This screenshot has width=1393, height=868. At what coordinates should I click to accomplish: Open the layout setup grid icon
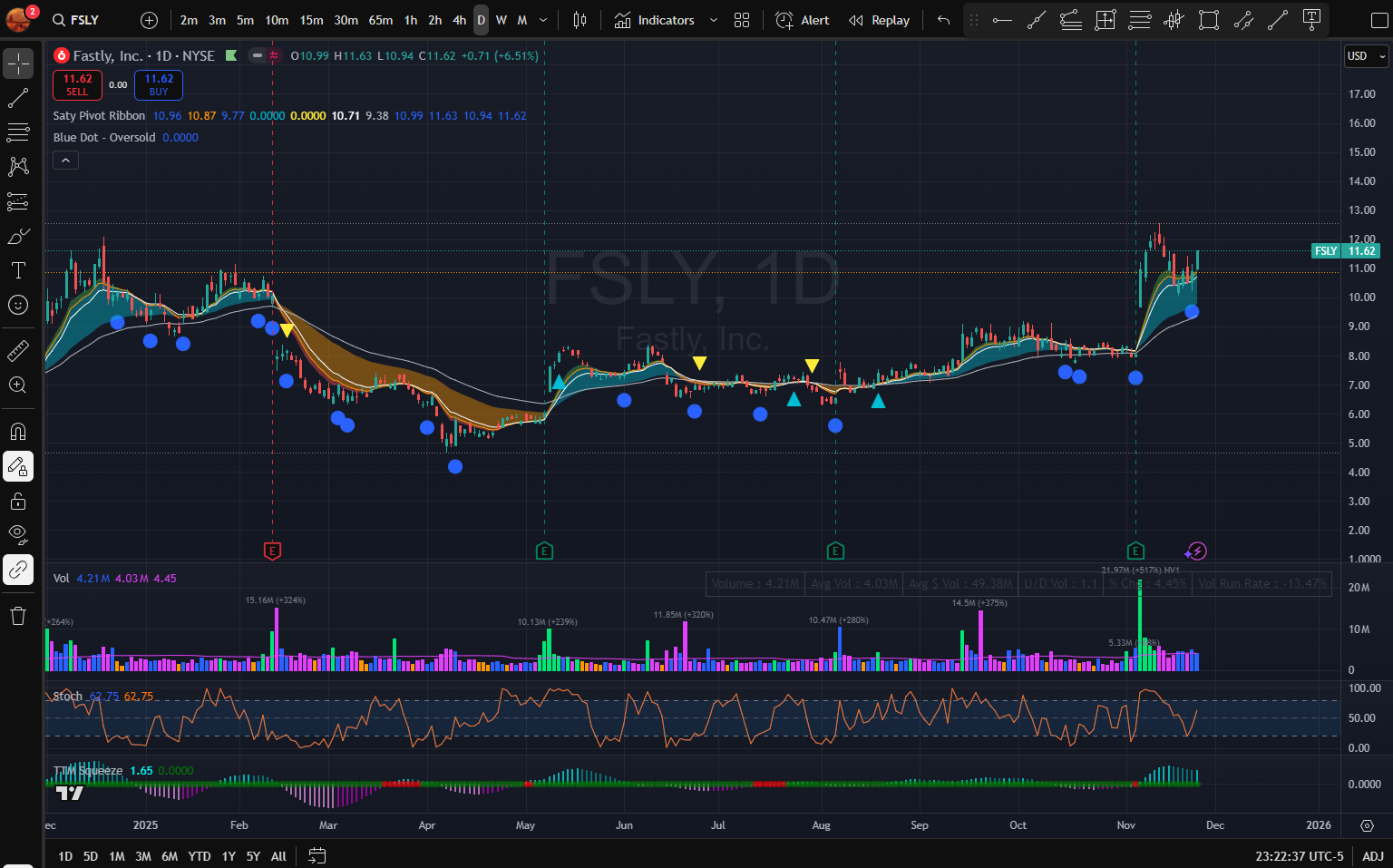tap(742, 20)
